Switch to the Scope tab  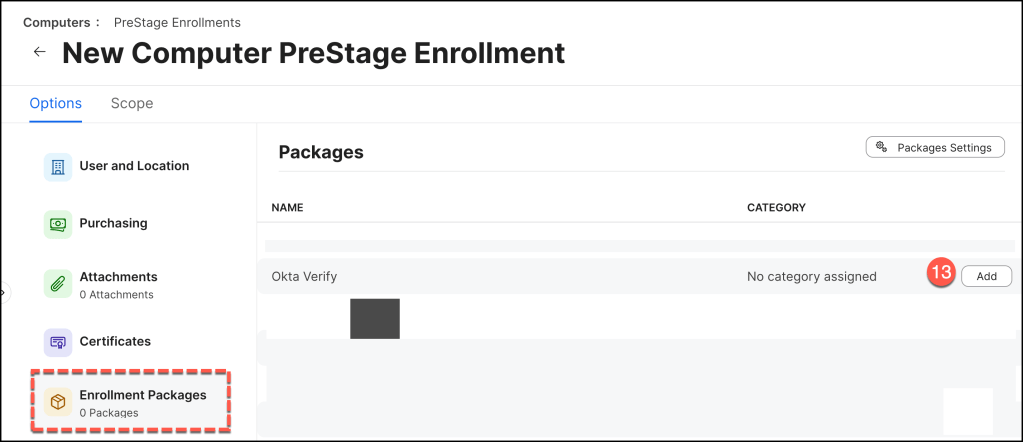point(132,103)
